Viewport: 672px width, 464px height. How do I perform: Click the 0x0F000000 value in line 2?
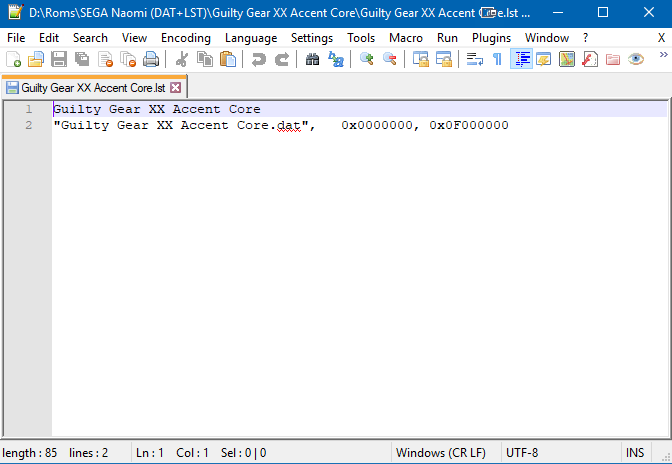pos(469,125)
